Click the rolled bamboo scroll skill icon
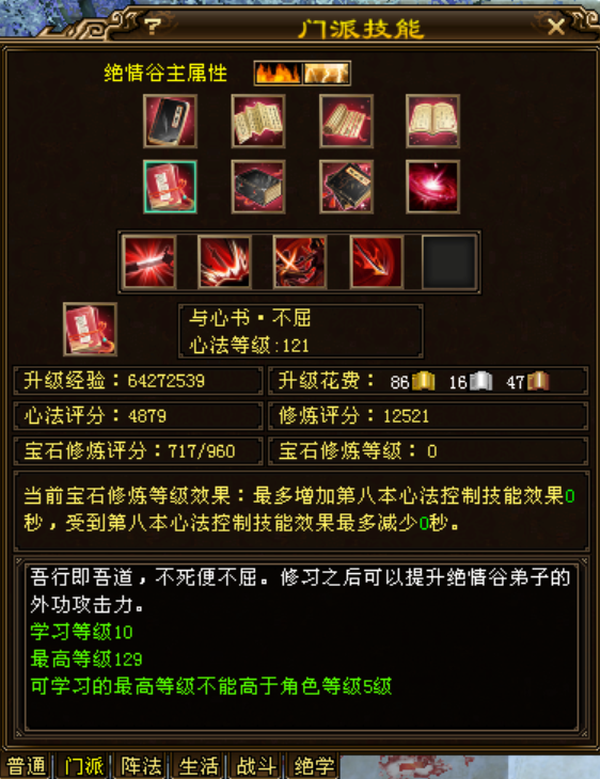This screenshot has width=600, height=779. point(346,121)
